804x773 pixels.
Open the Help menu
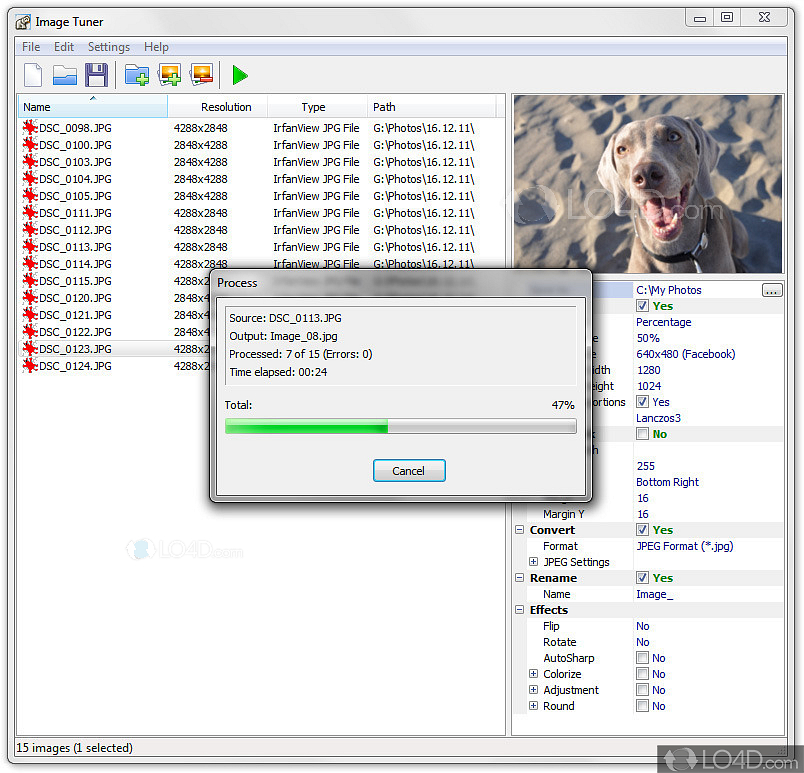156,46
